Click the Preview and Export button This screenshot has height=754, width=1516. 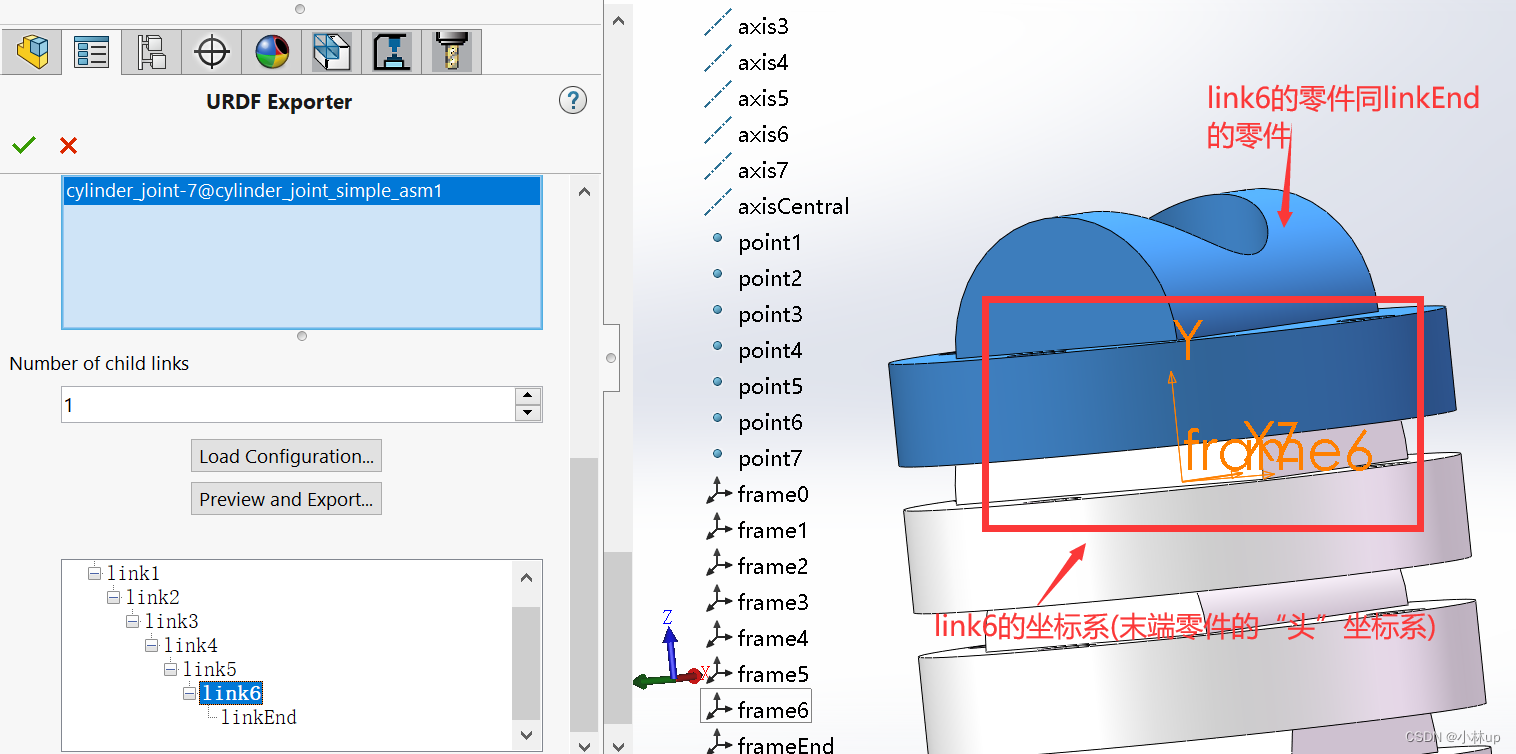[x=286, y=498]
